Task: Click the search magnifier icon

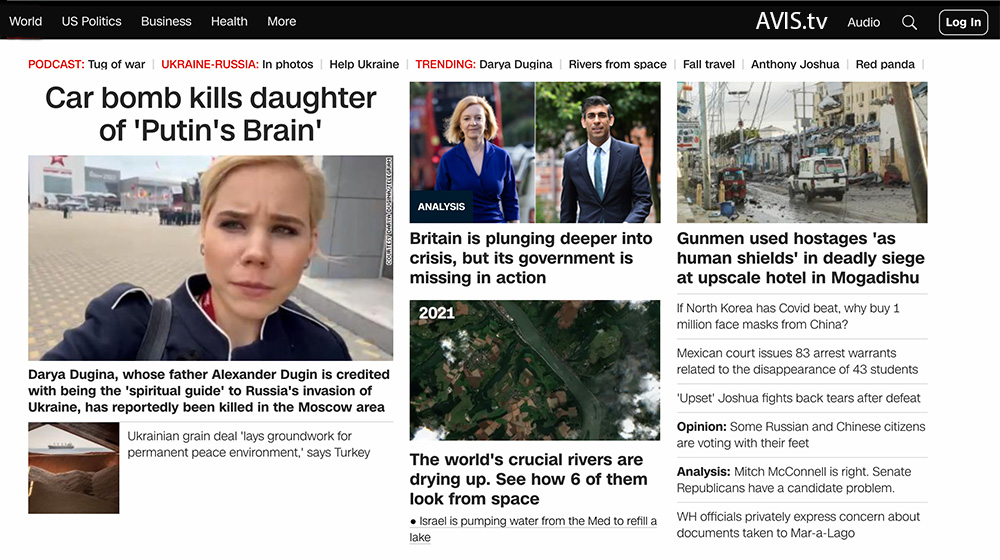Action: tap(909, 22)
